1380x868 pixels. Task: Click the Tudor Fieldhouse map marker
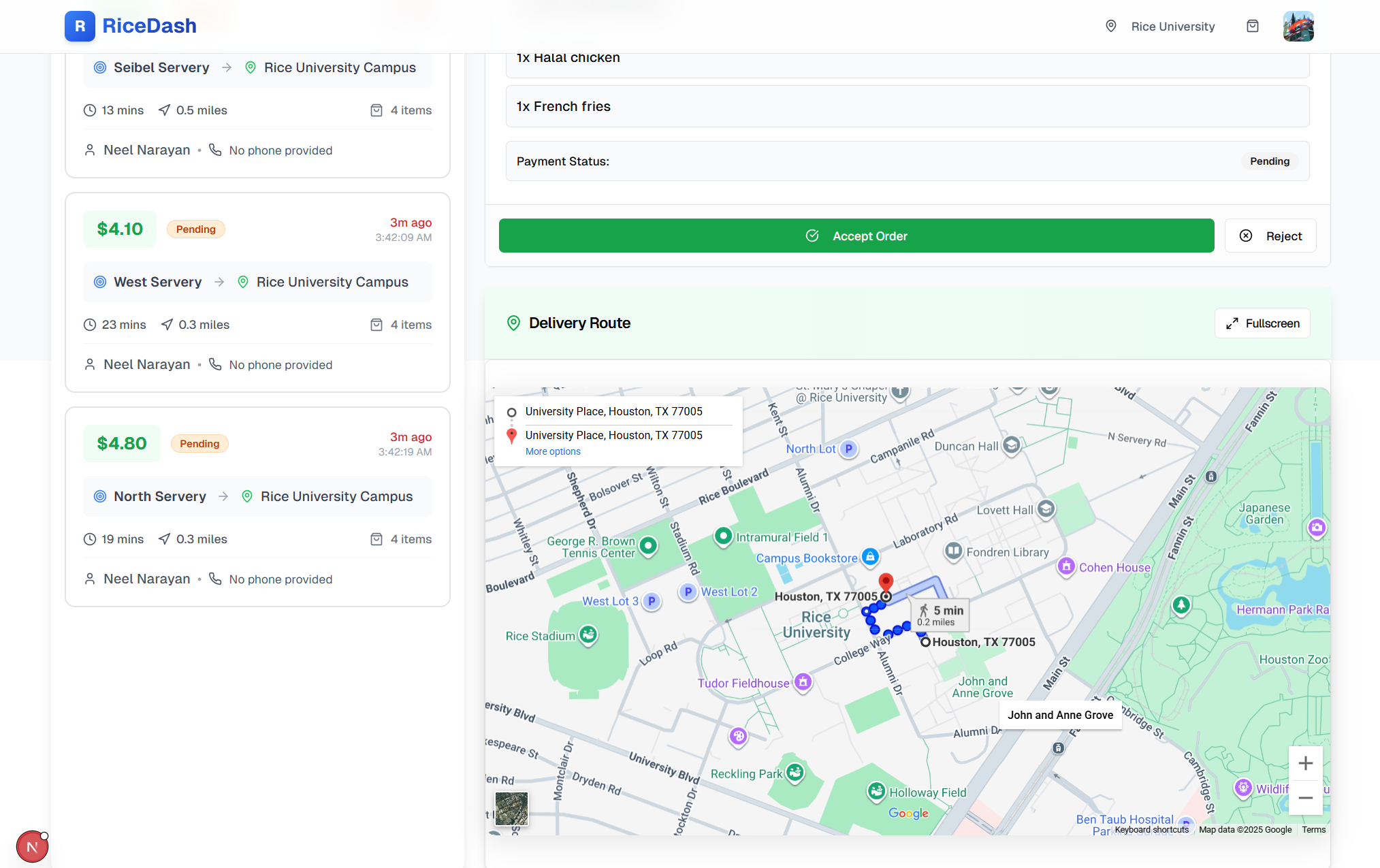pos(803,681)
